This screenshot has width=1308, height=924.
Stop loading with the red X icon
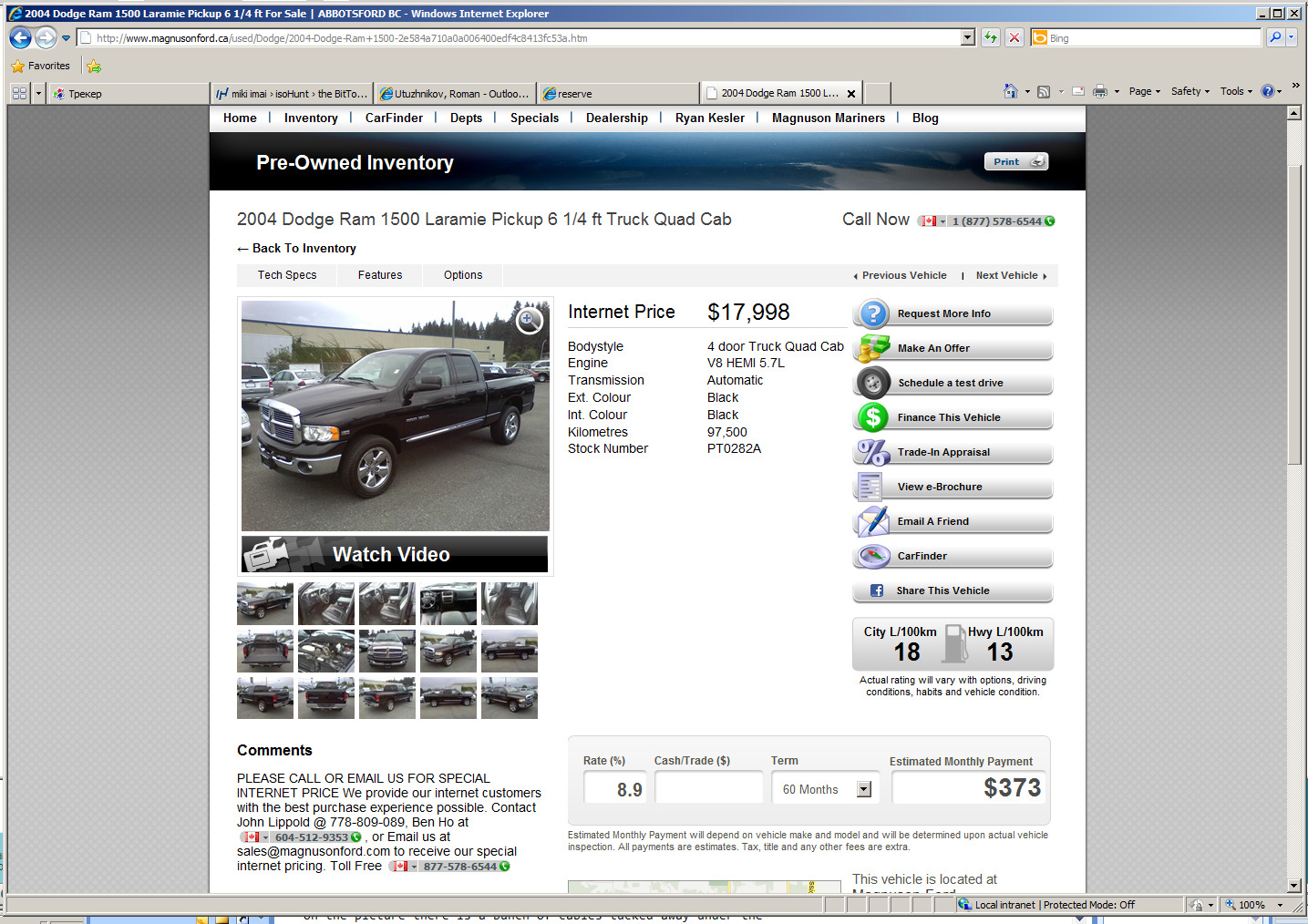[x=1014, y=37]
